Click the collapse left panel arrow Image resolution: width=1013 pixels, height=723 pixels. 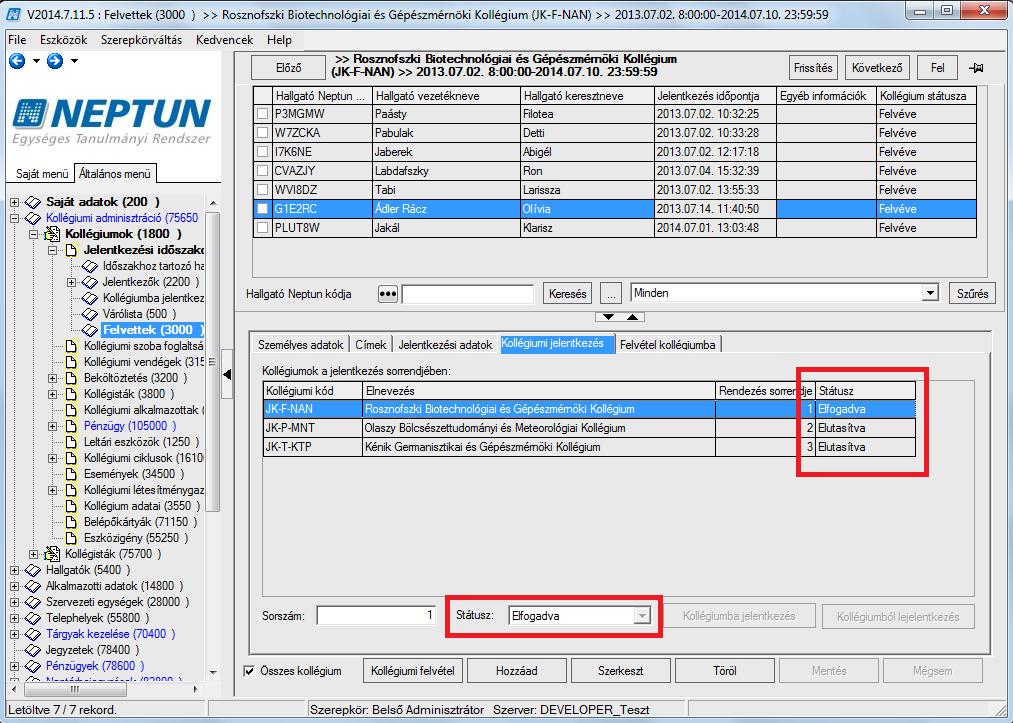click(x=227, y=374)
